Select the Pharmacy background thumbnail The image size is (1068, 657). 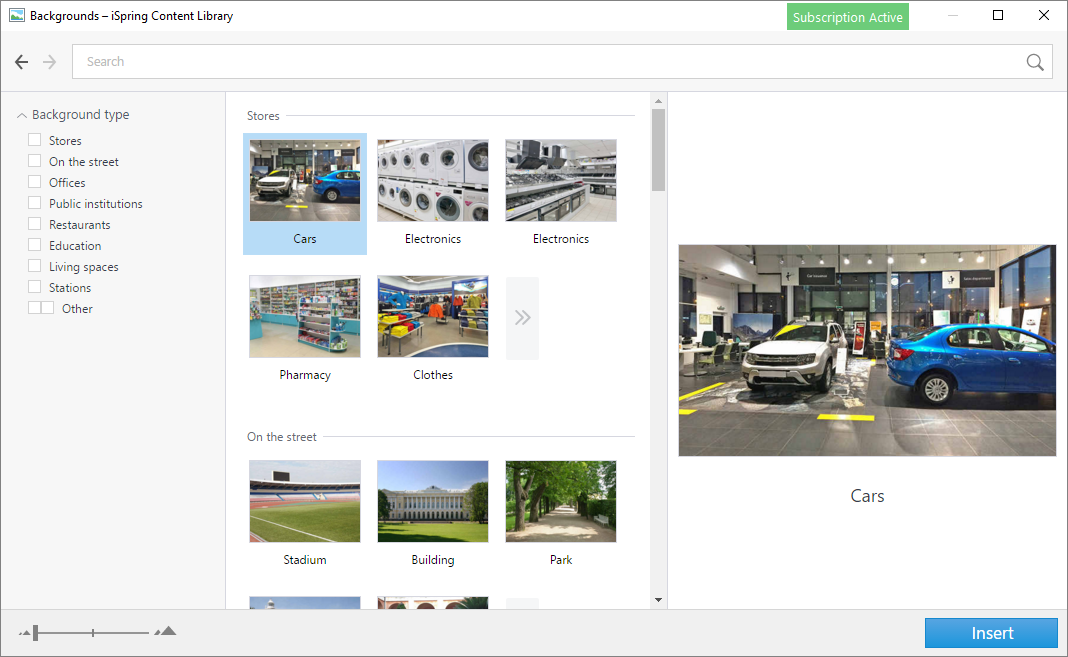click(x=305, y=317)
